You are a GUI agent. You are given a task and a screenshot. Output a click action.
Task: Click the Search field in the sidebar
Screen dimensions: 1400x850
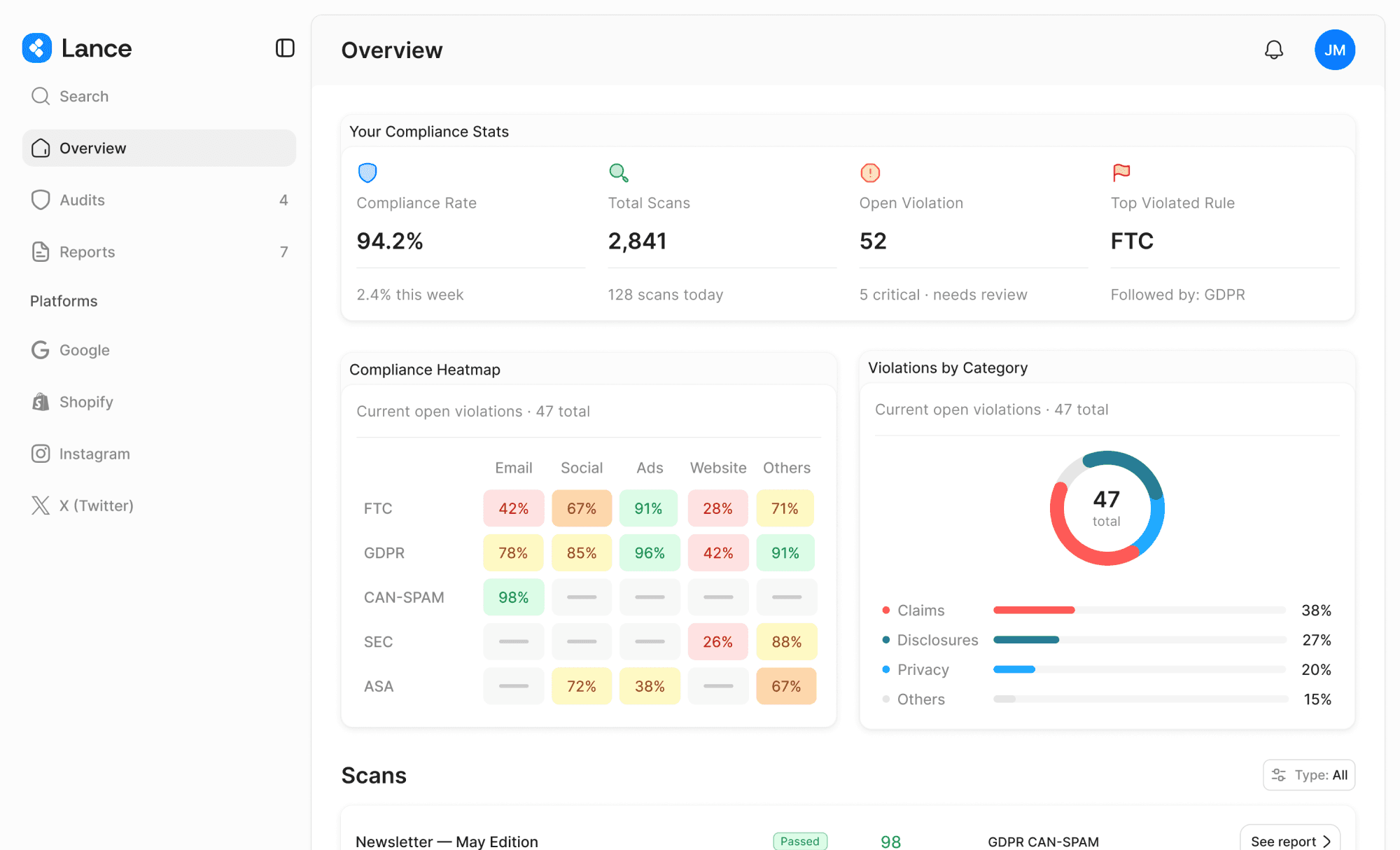(84, 97)
